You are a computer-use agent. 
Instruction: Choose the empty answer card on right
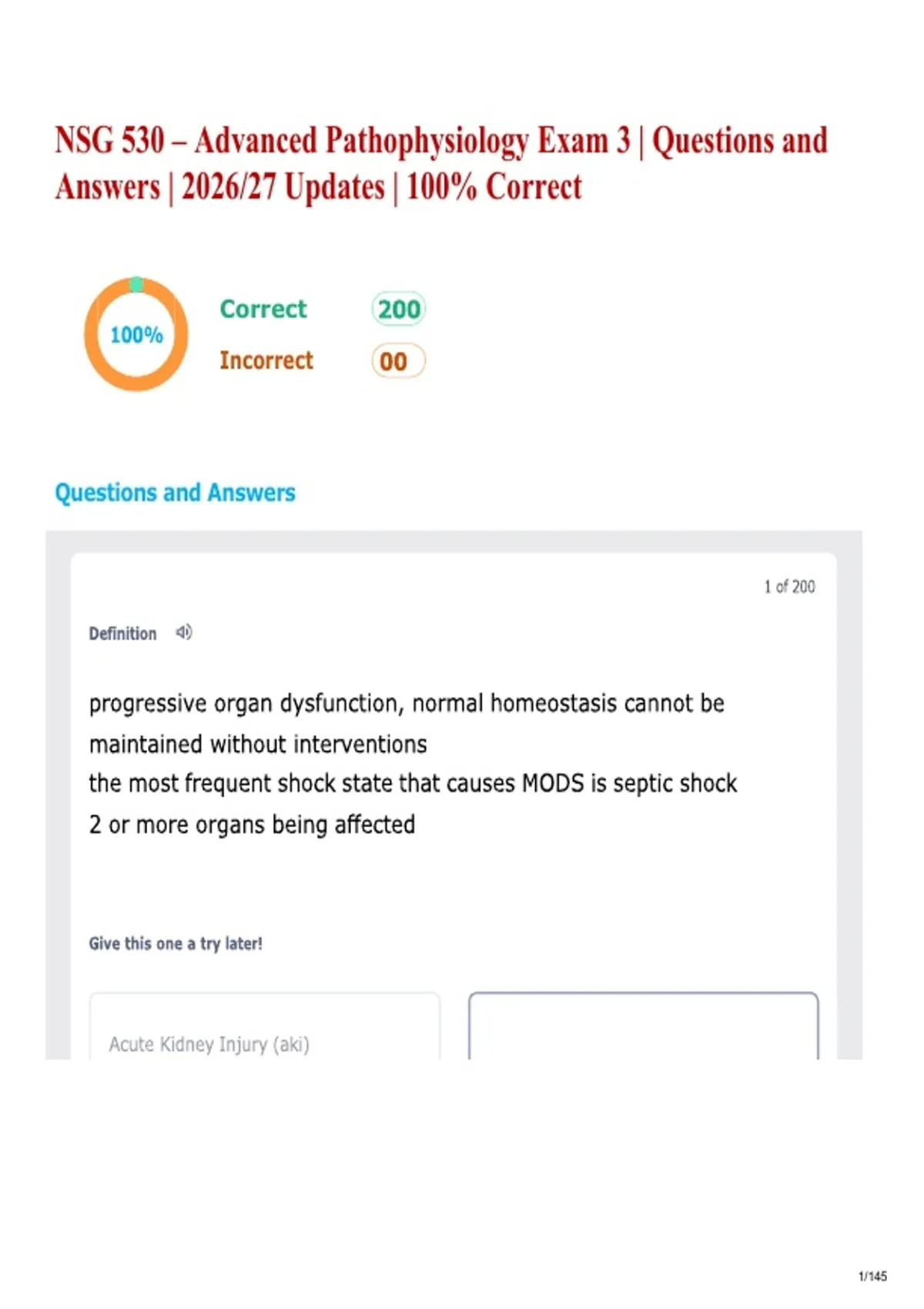point(644,1026)
